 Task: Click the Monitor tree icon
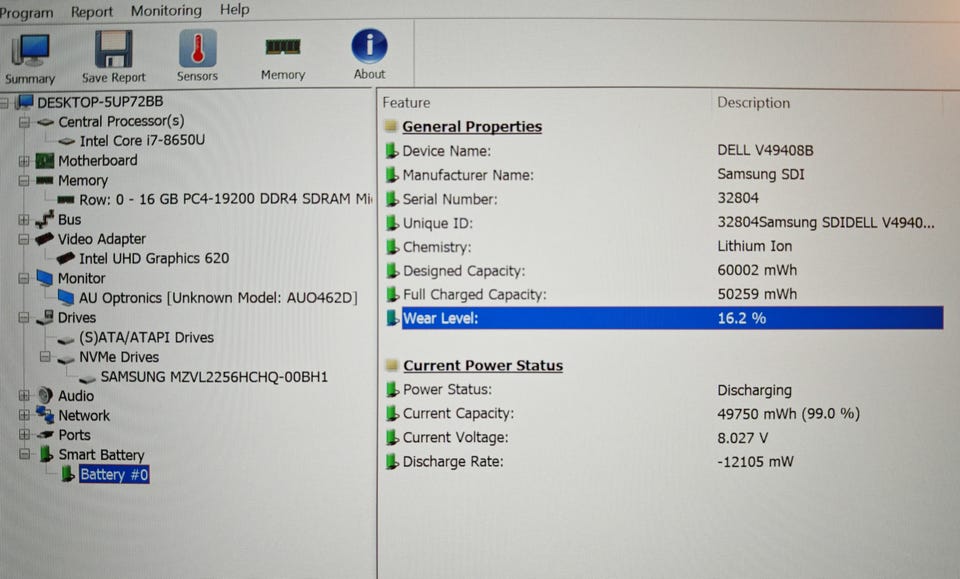[45, 278]
